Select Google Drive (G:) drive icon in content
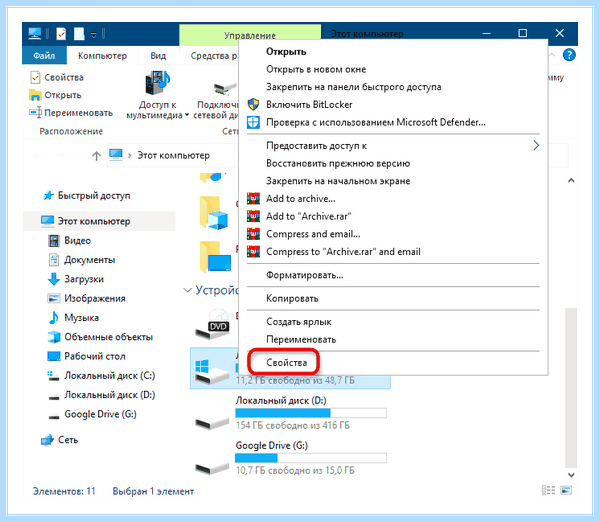600x522 pixels. tap(212, 468)
